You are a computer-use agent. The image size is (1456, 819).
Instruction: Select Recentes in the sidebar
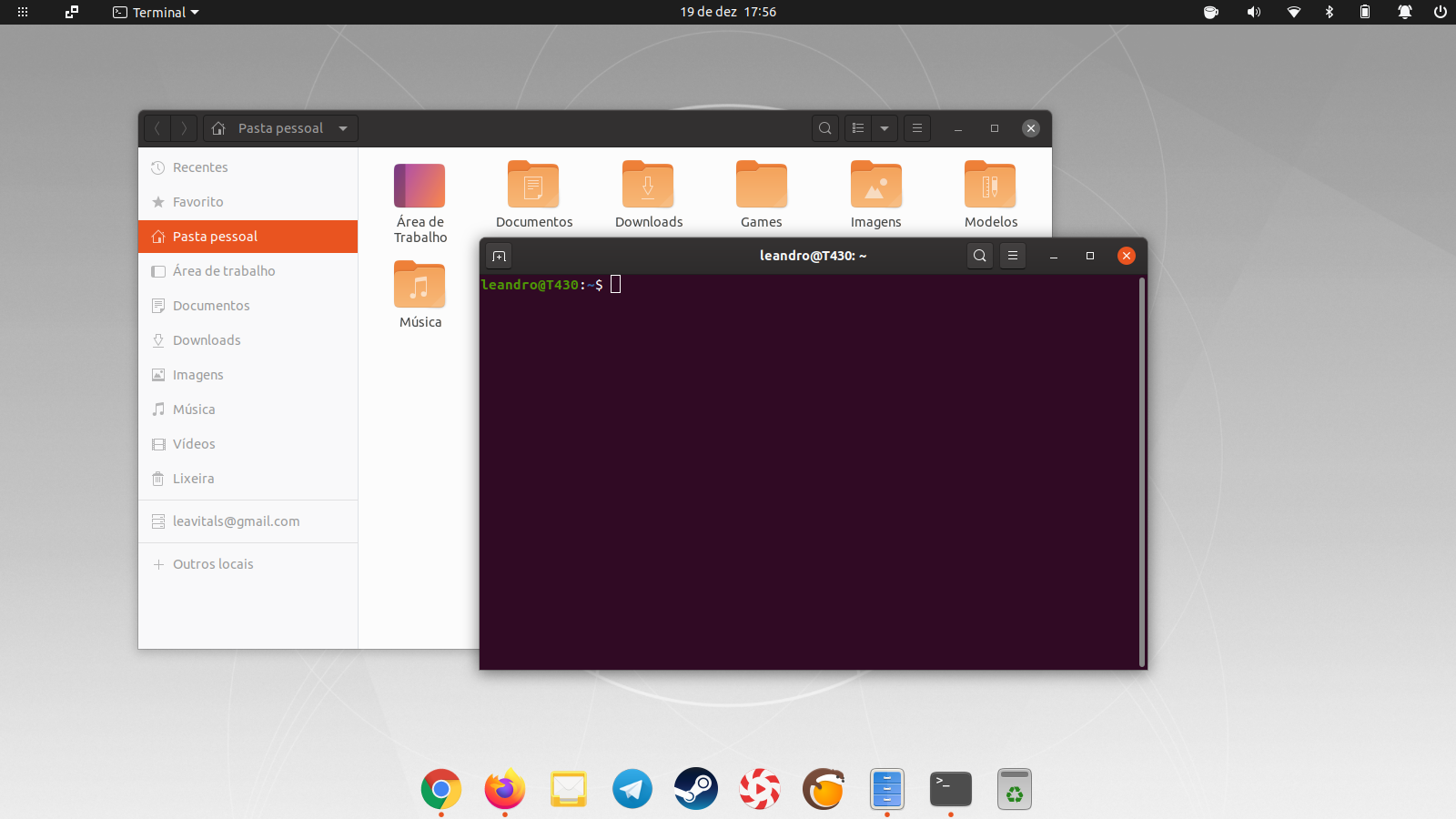tap(248, 167)
